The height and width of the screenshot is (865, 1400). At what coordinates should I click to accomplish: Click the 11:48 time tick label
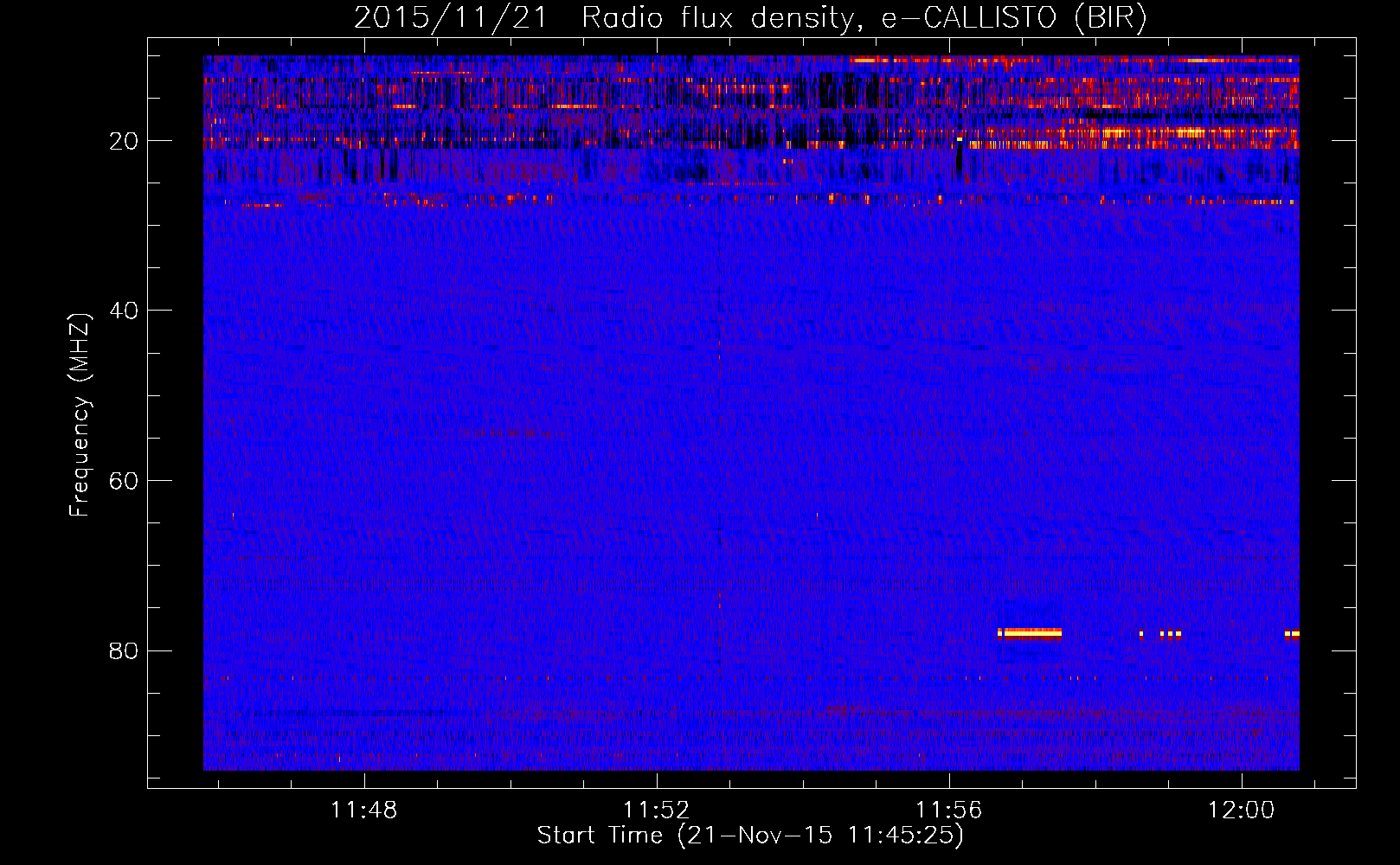click(364, 810)
